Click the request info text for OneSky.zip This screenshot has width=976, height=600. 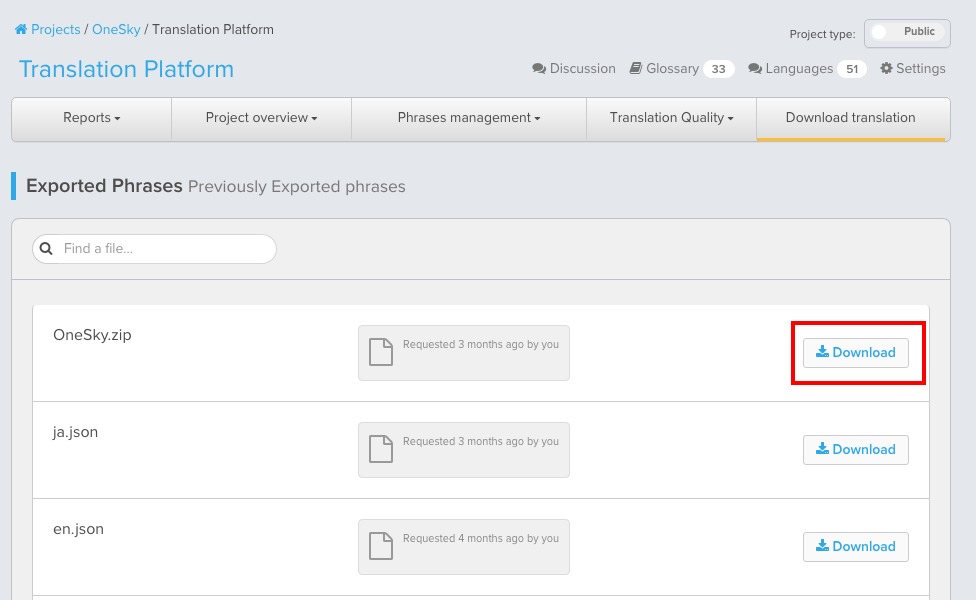tap(481, 344)
